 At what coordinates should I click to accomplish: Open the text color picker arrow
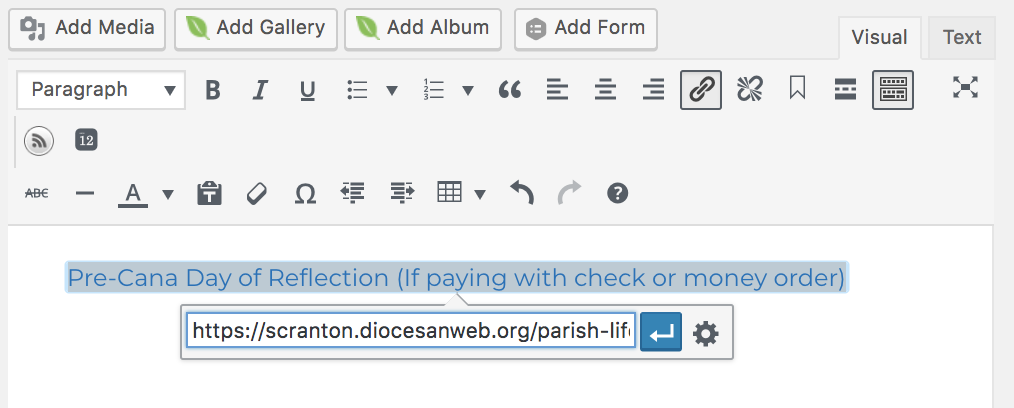(168, 193)
